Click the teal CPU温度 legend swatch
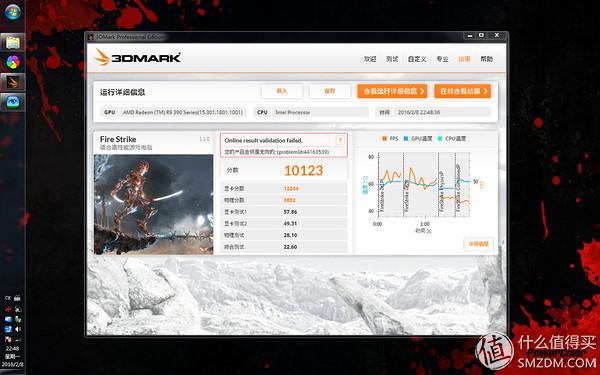 [440, 139]
